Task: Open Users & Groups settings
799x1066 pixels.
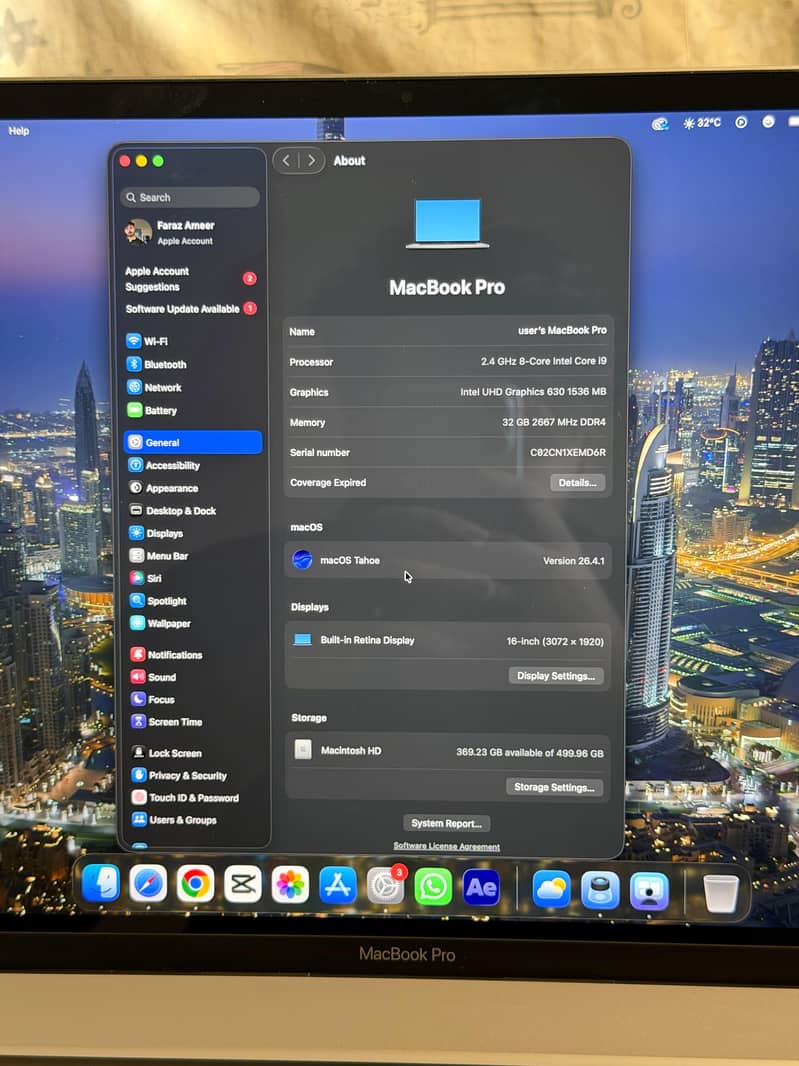Action: coord(175,820)
